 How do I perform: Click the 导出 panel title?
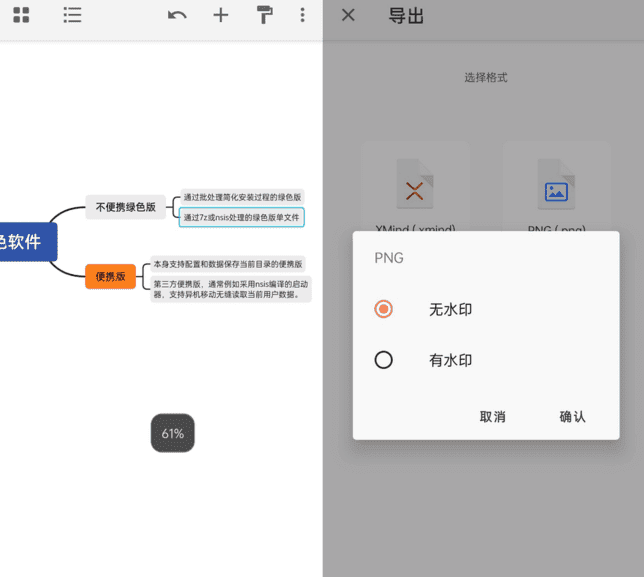click(406, 16)
